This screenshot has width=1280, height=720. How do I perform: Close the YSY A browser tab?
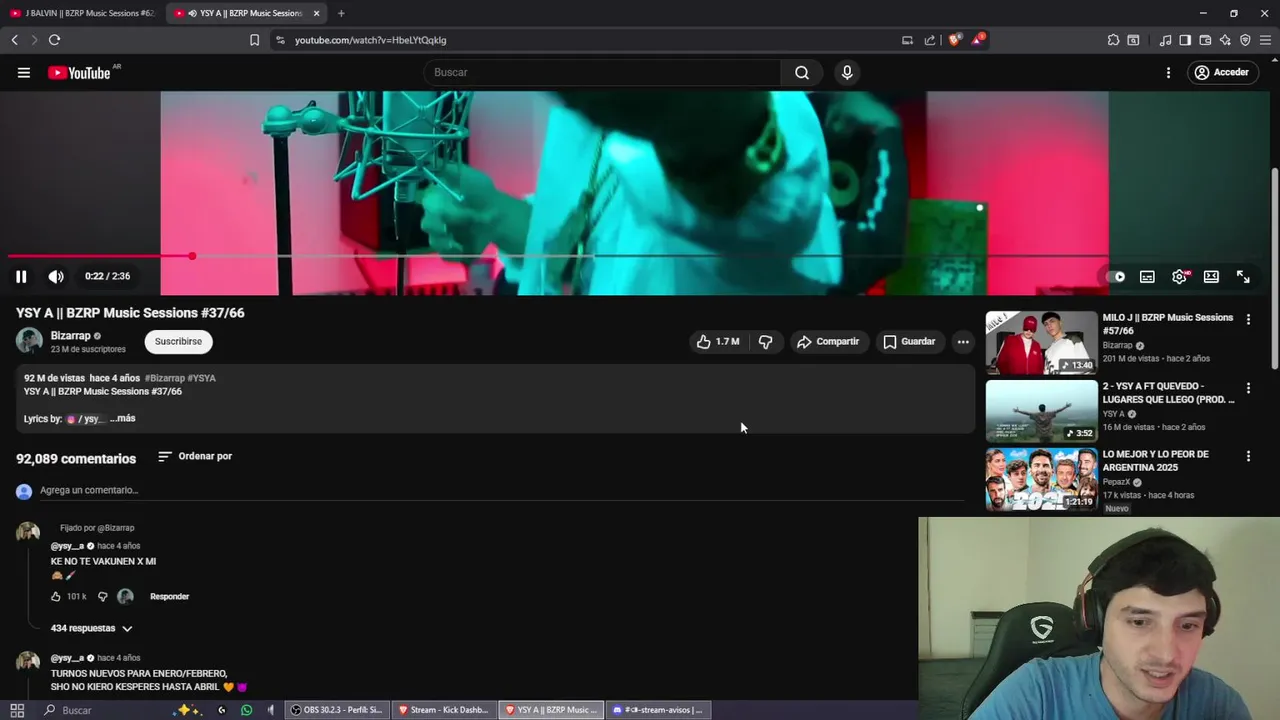[x=316, y=13]
